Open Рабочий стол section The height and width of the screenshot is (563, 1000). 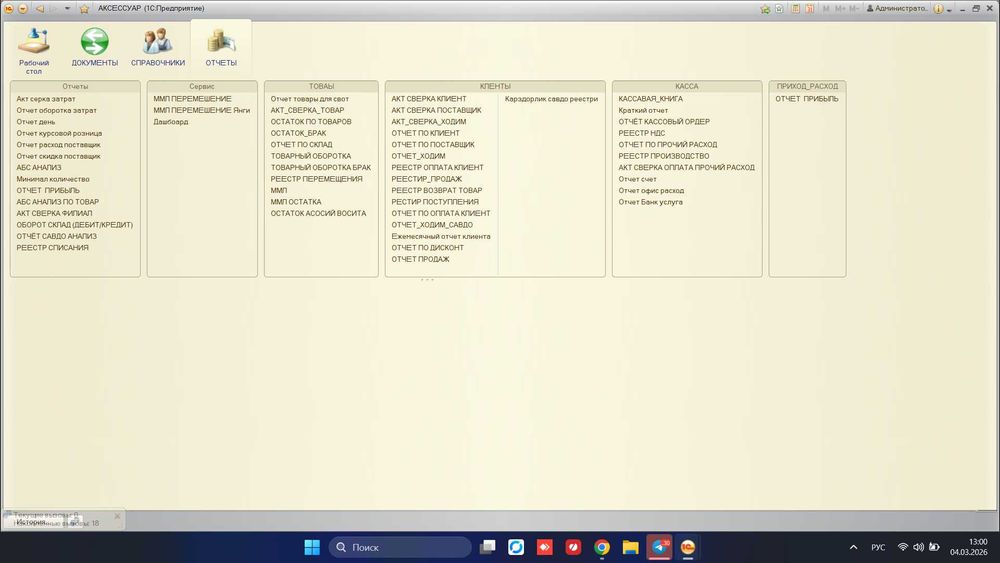pos(34,50)
